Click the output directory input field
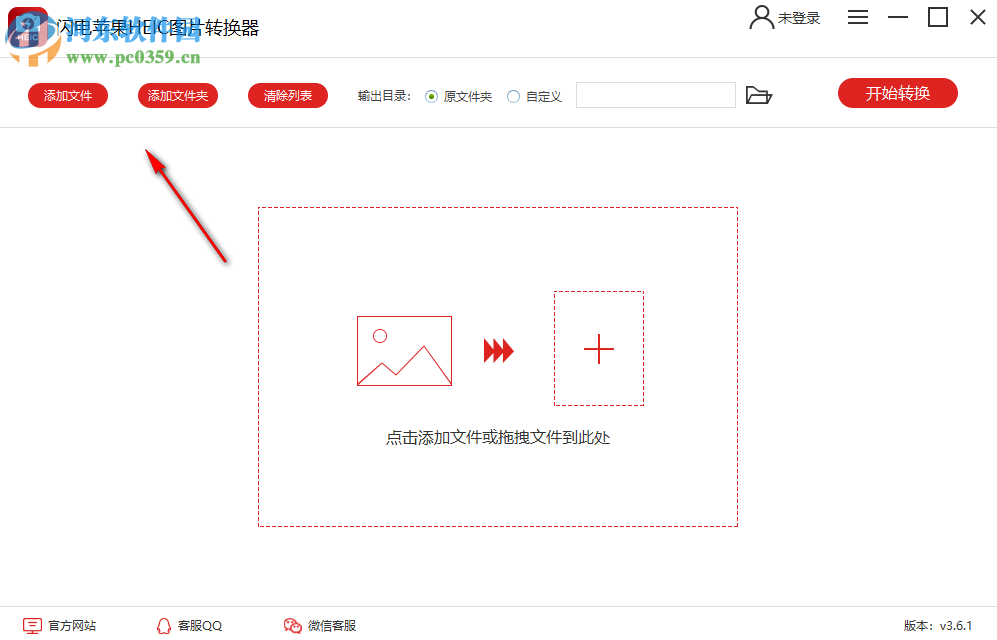The width and height of the screenshot is (997, 640). [655, 95]
